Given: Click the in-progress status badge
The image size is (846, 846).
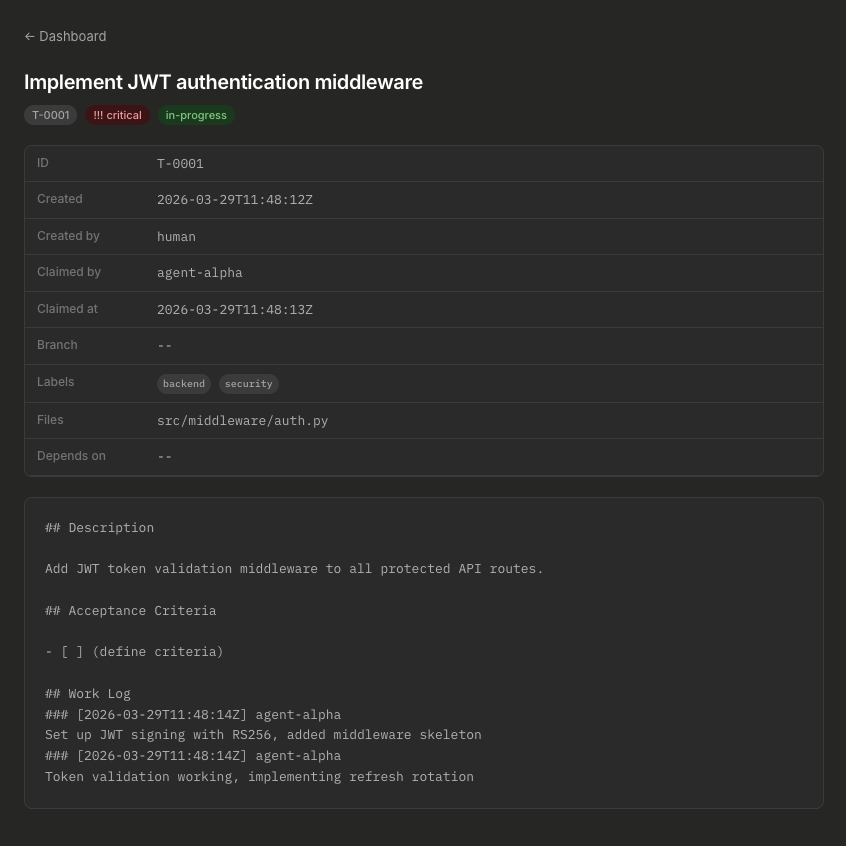Looking at the screenshot, I should [196, 115].
